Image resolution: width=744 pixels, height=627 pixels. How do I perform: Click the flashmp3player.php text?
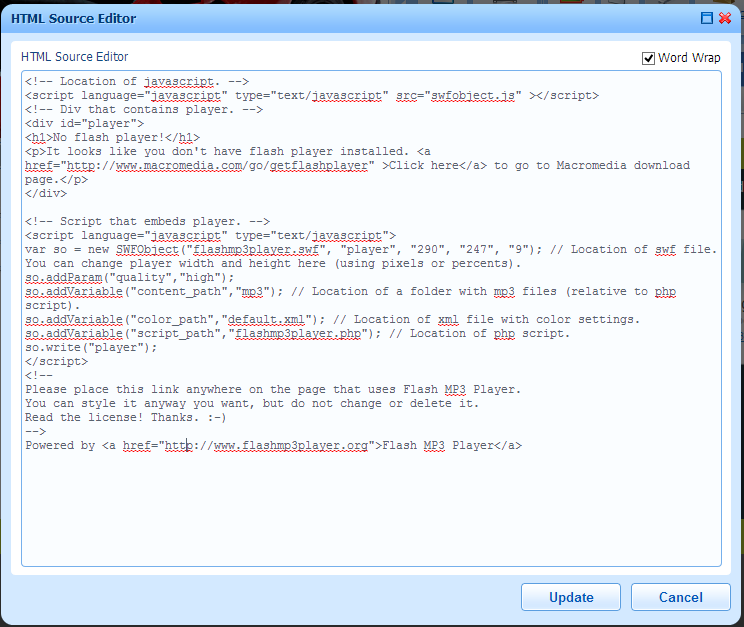298,334
